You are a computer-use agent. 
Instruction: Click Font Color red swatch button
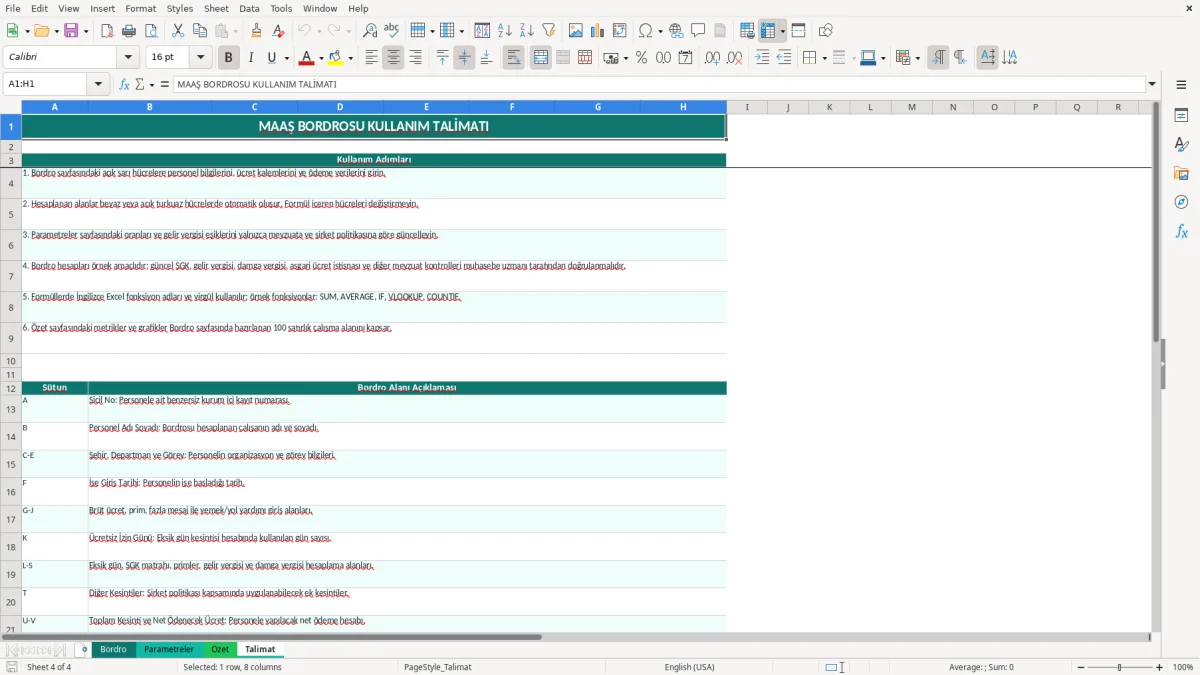(308, 58)
